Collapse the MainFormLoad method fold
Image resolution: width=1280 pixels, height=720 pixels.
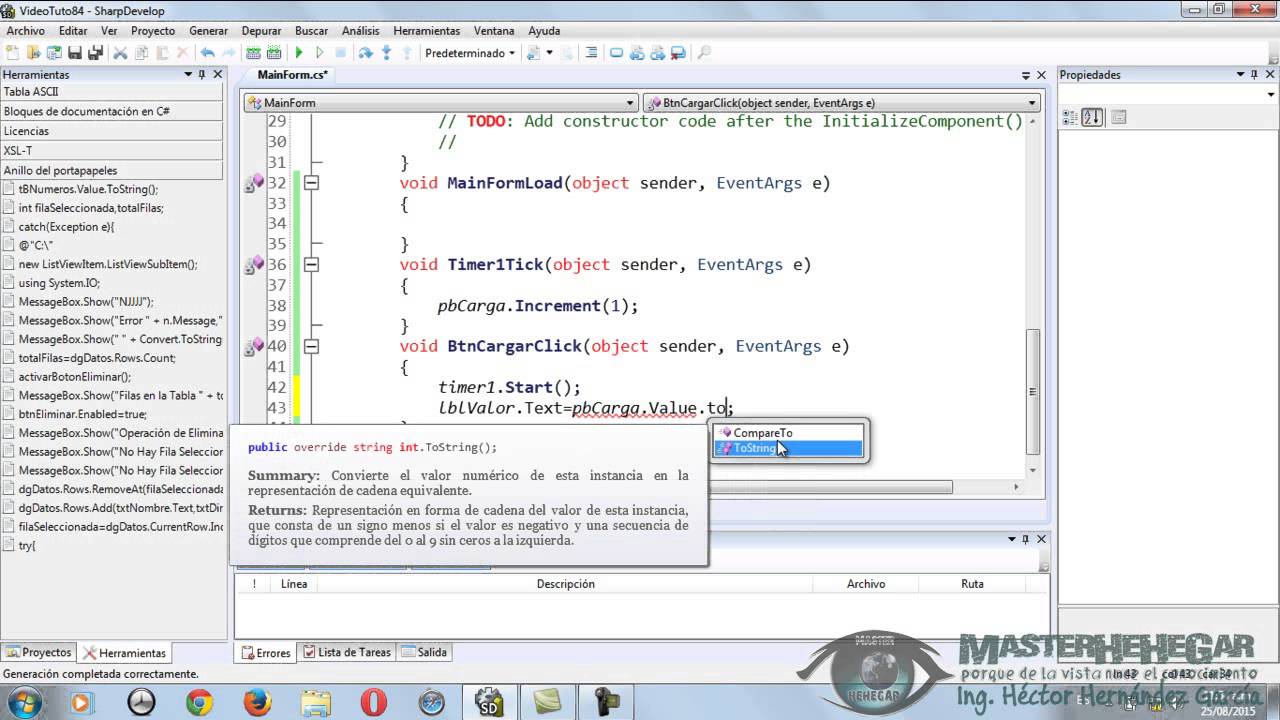[x=311, y=183]
